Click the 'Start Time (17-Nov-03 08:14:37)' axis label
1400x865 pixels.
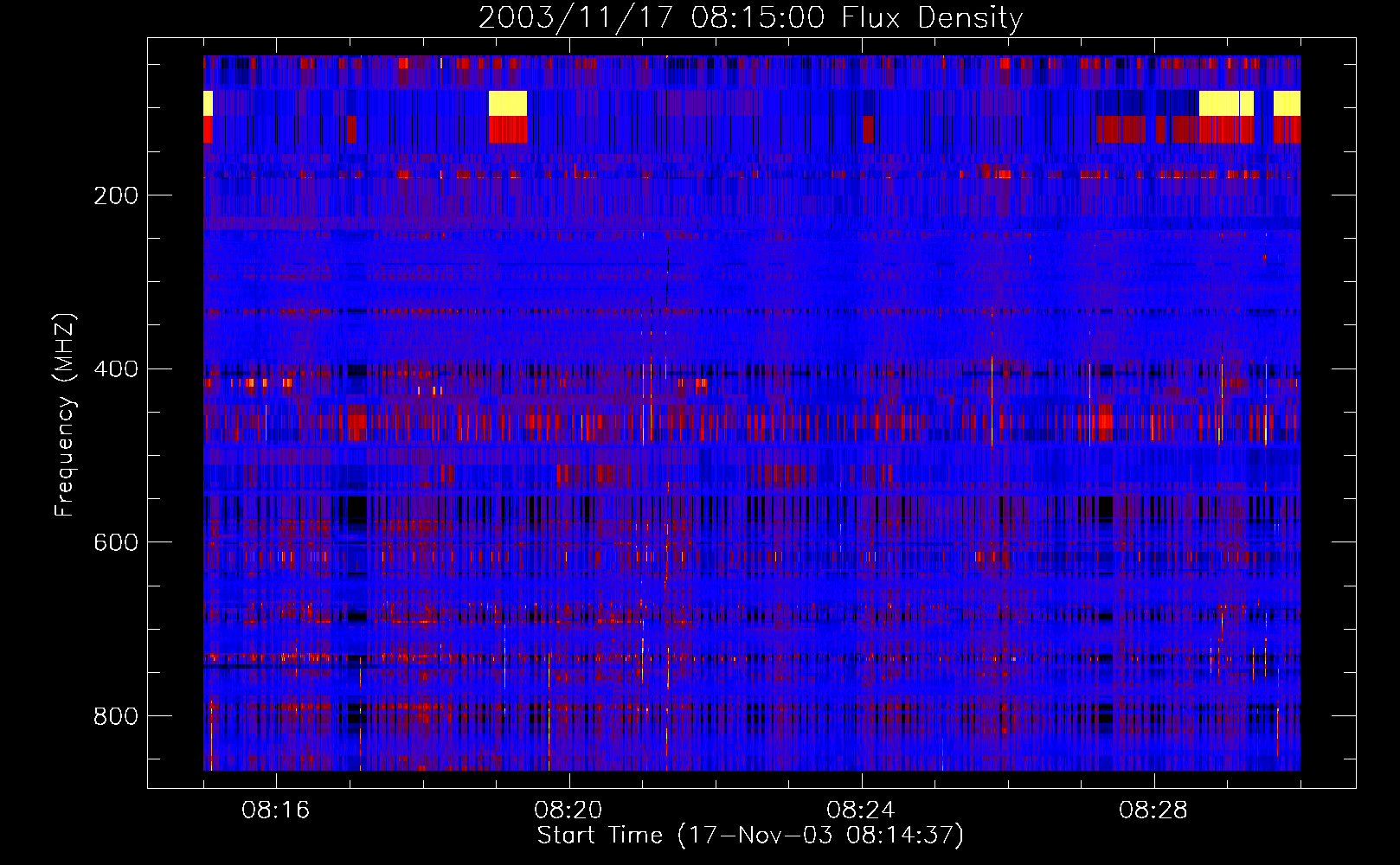coord(750,836)
